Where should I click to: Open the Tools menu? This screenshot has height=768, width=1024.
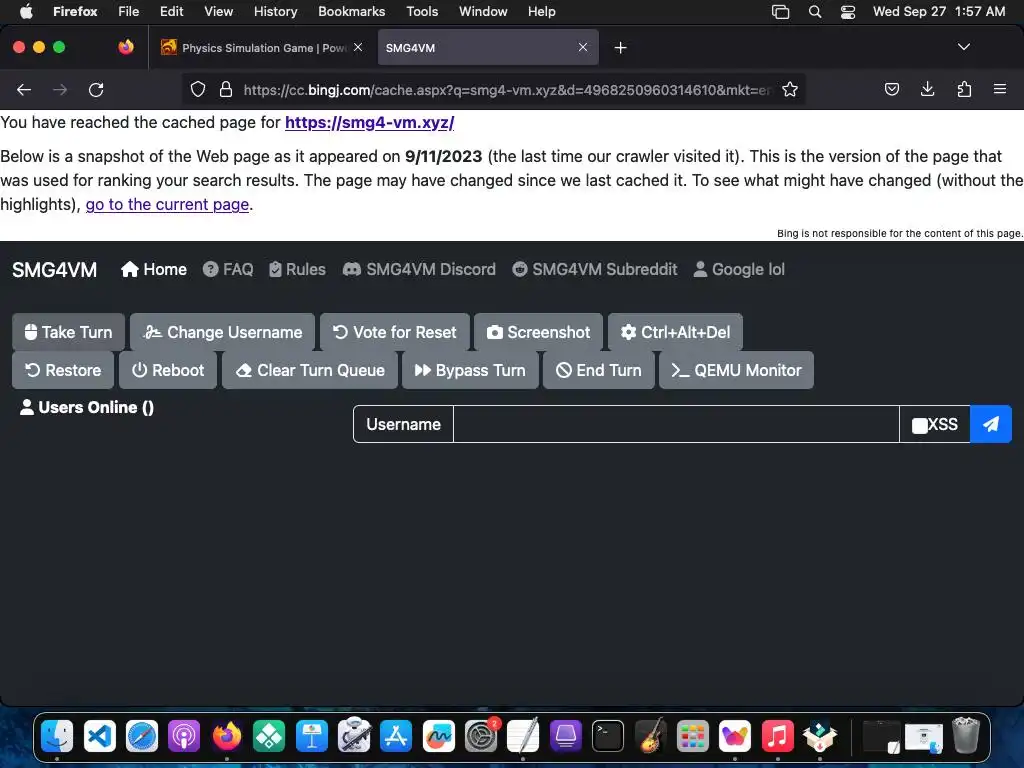tap(422, 11)
